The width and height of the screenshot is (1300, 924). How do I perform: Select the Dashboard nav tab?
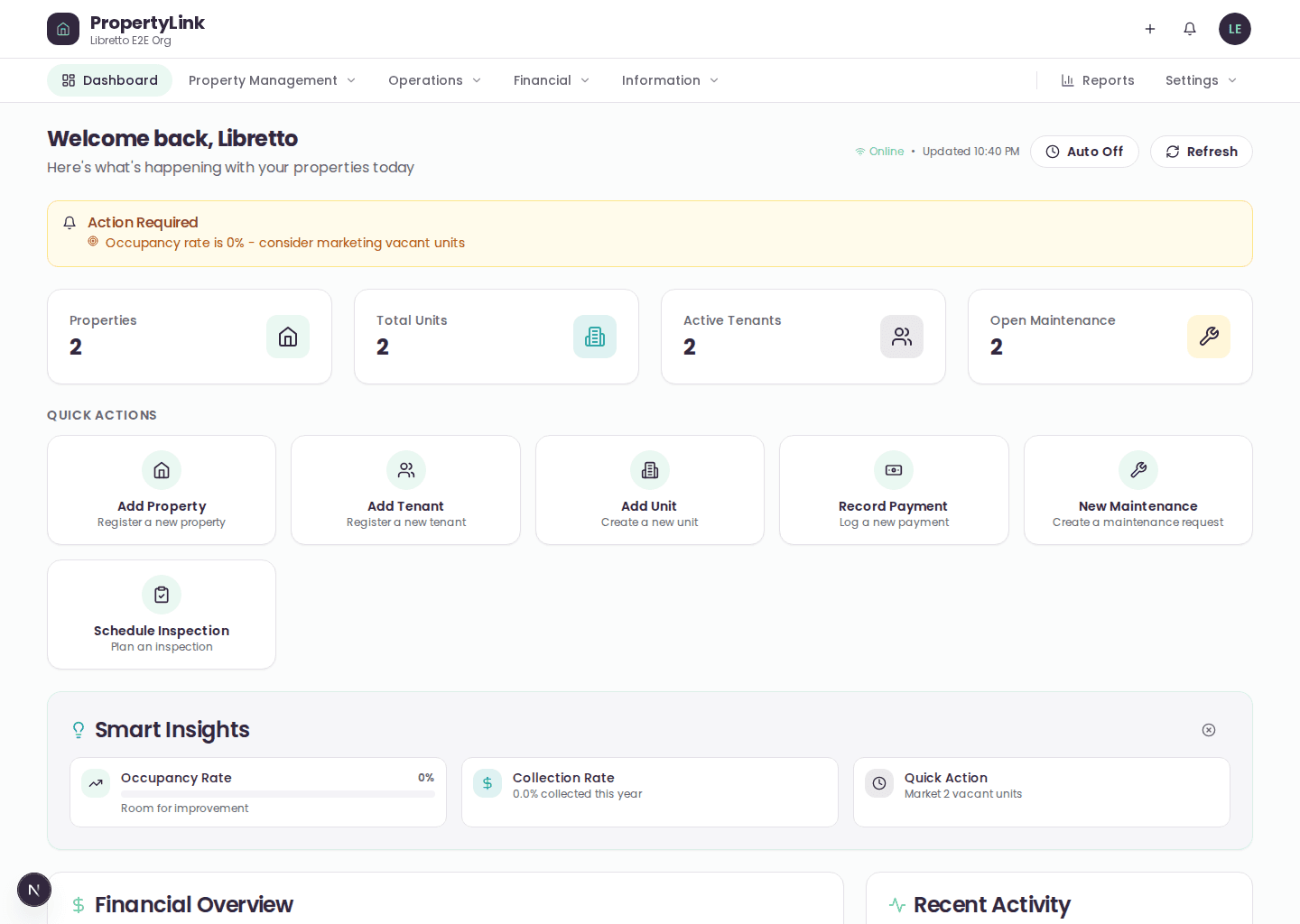pos(110,80)
